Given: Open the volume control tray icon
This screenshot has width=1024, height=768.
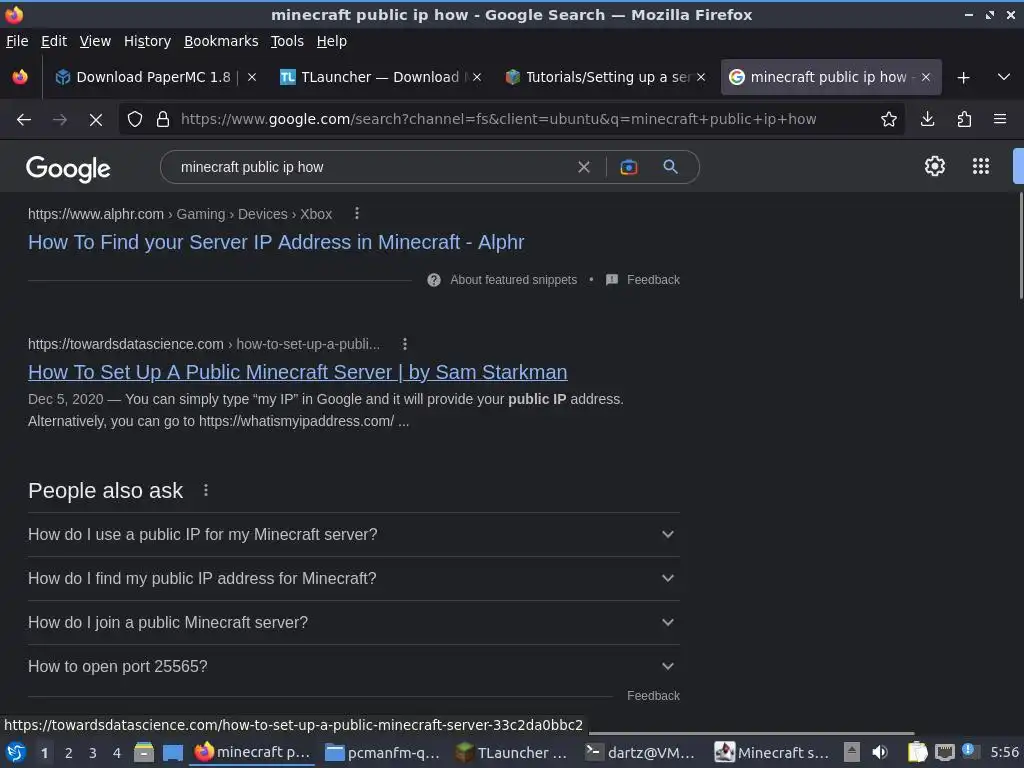Looking at the screenshot, I should 880,752.
